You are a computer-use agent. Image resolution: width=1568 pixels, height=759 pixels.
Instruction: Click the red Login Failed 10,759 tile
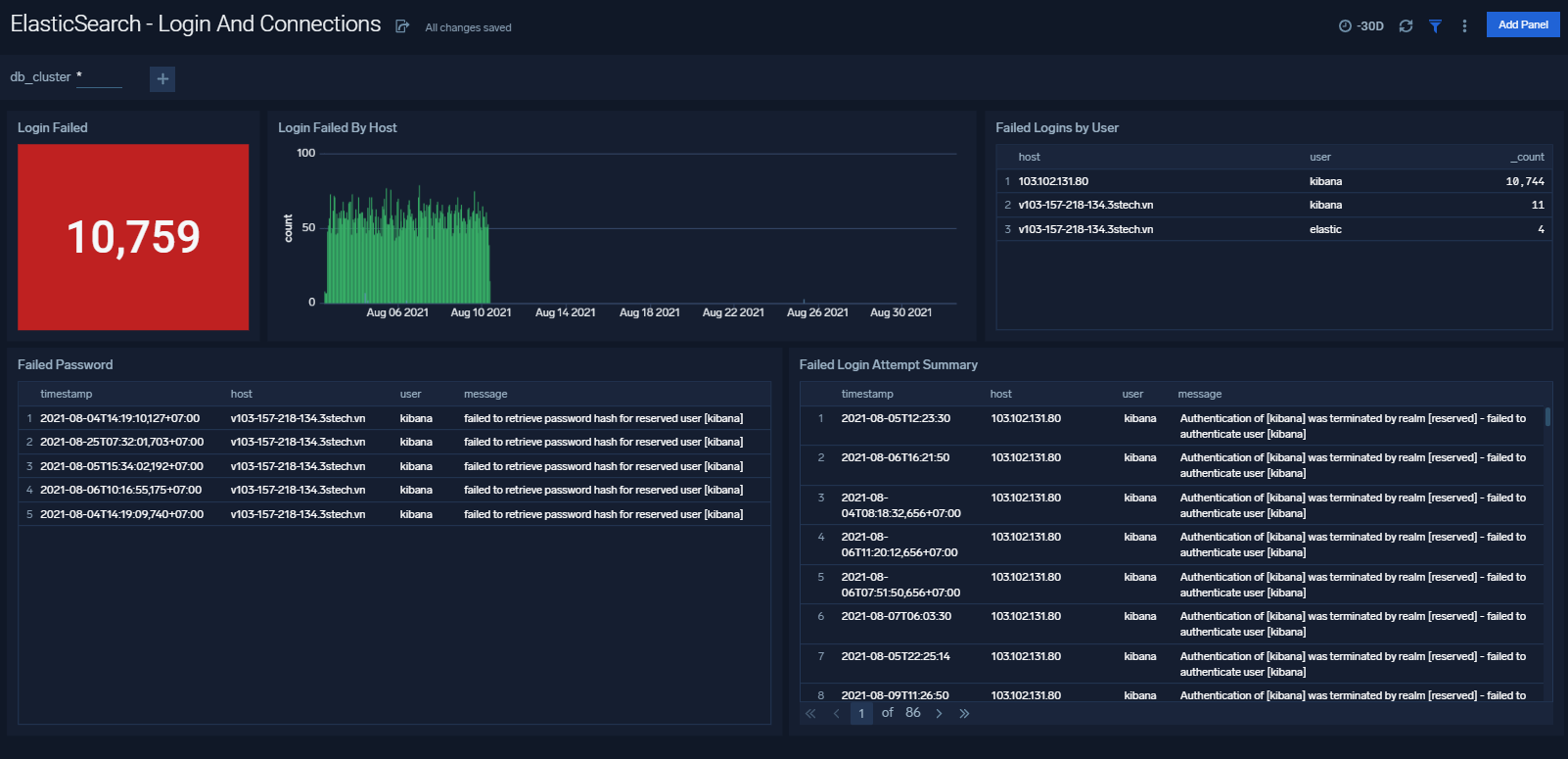[133, 237]
